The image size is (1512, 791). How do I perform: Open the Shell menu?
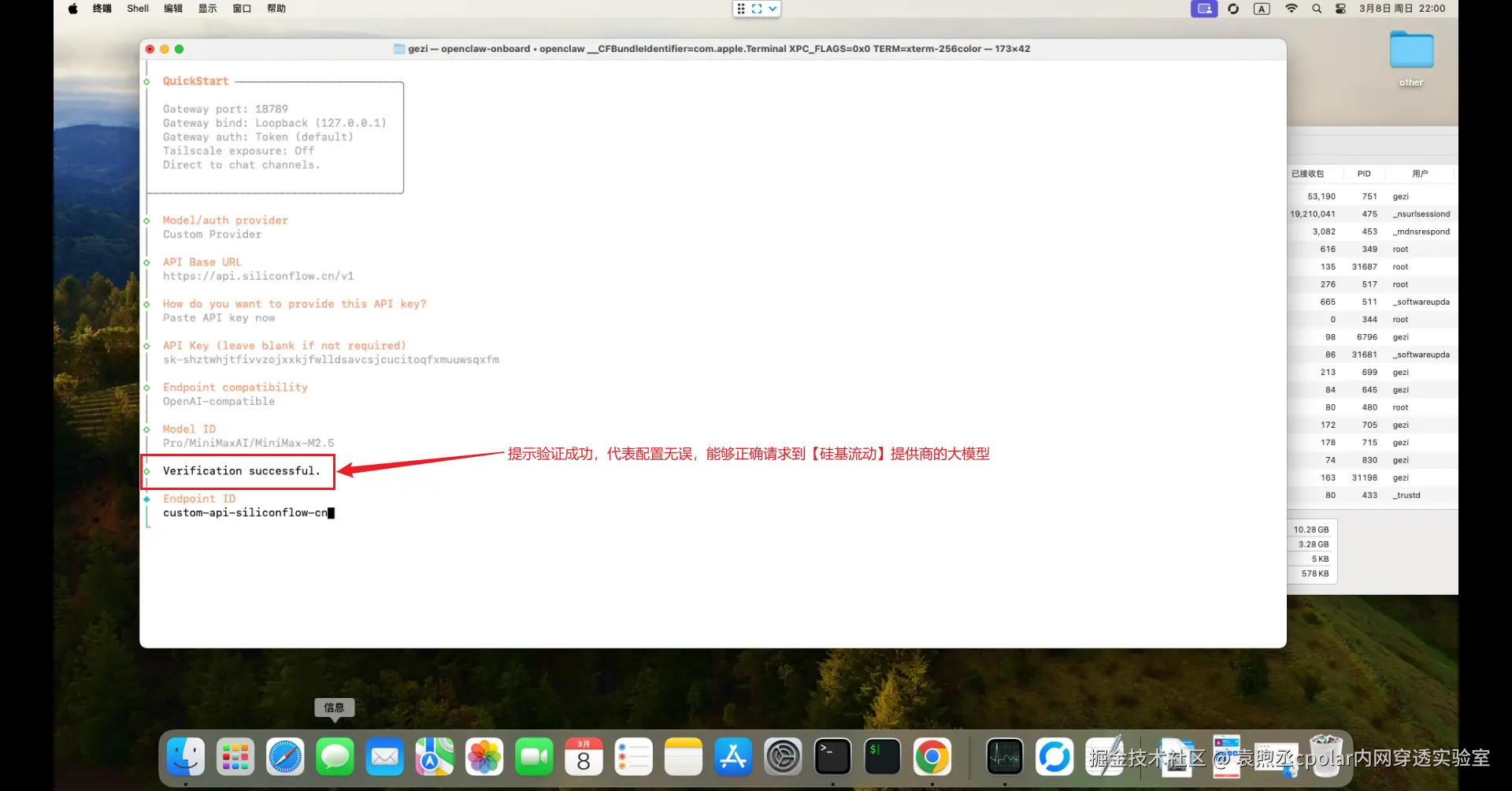[x=138, y=9]
